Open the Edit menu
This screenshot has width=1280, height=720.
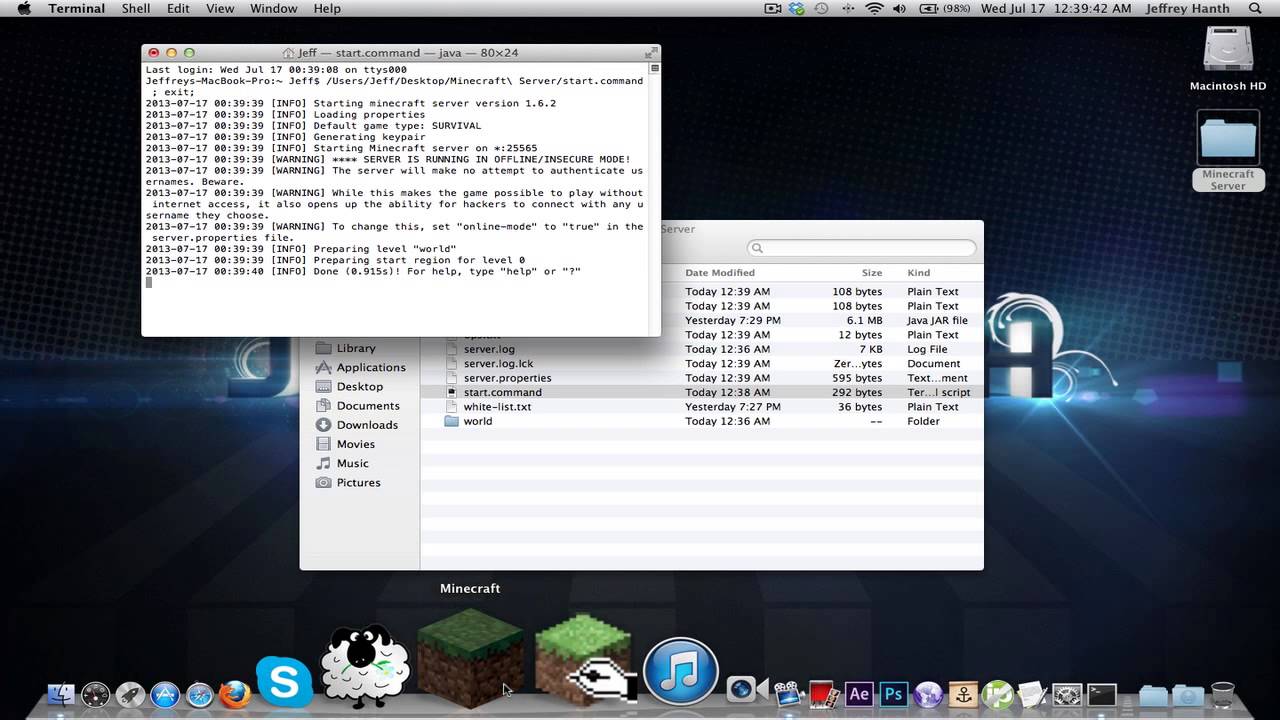178,9
